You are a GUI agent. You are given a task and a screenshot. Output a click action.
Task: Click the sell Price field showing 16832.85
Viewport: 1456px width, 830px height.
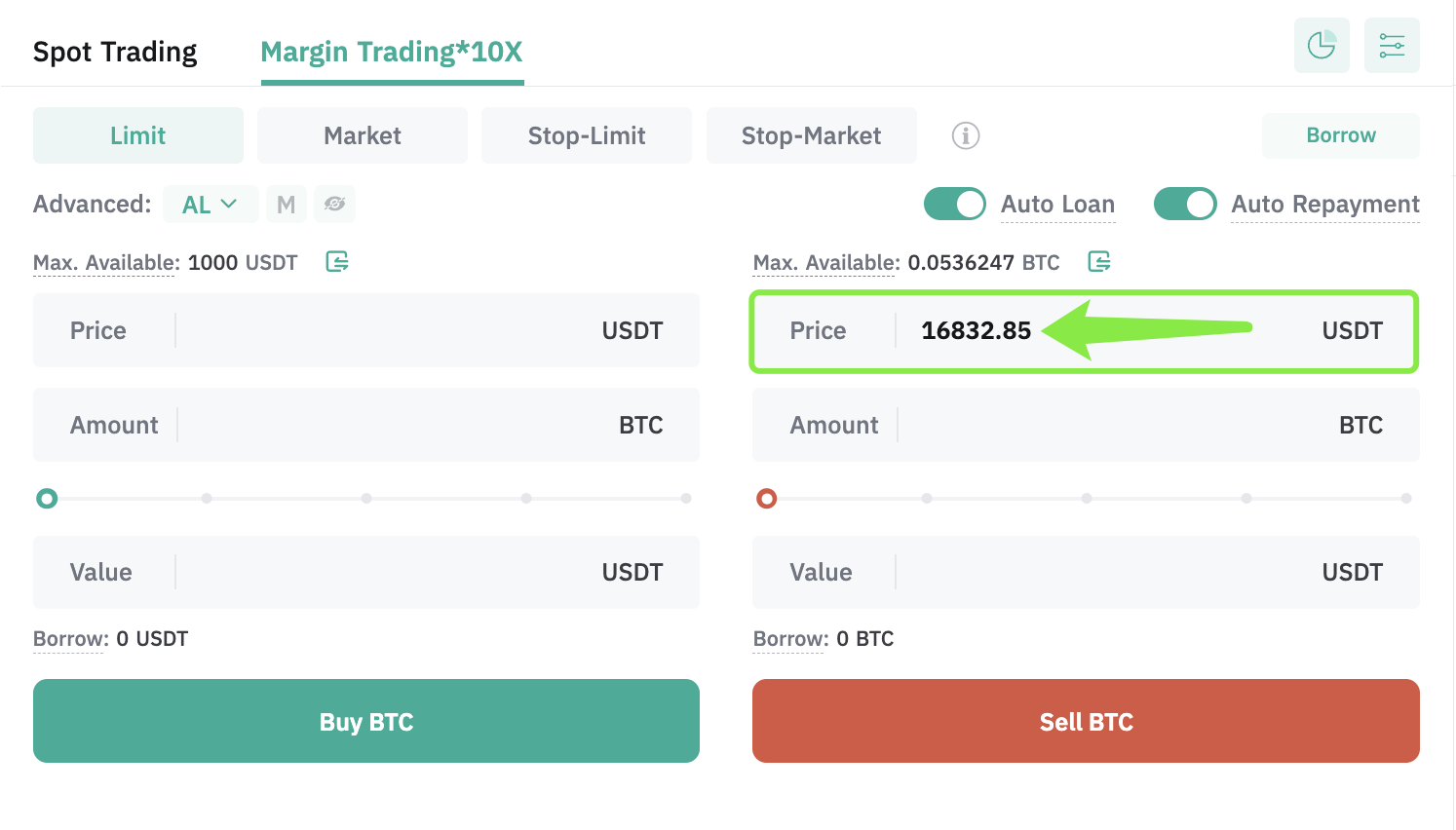coord(1086,330)
